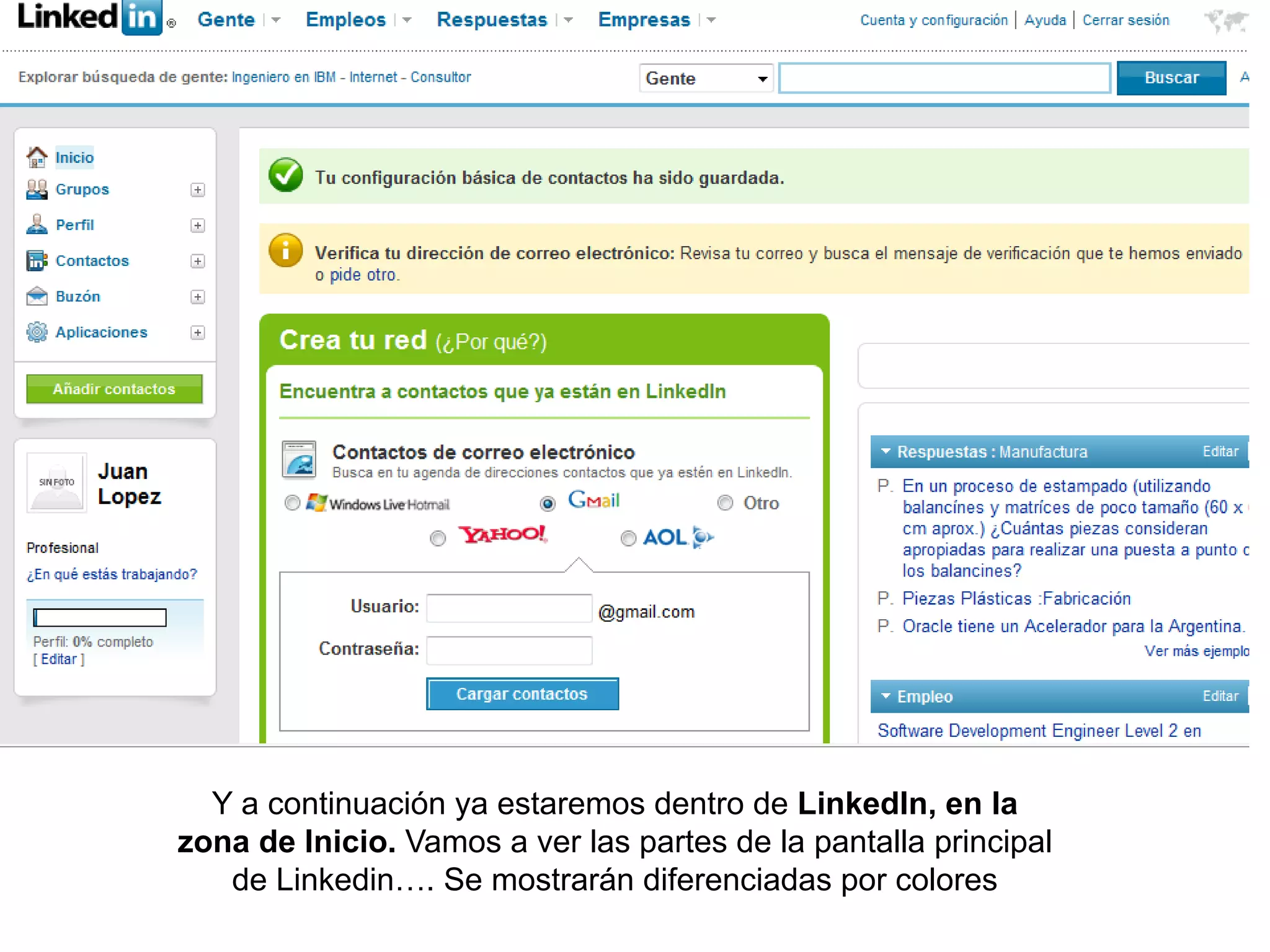Collapse the Respuestas: Manufactura panel

point(886,451)
